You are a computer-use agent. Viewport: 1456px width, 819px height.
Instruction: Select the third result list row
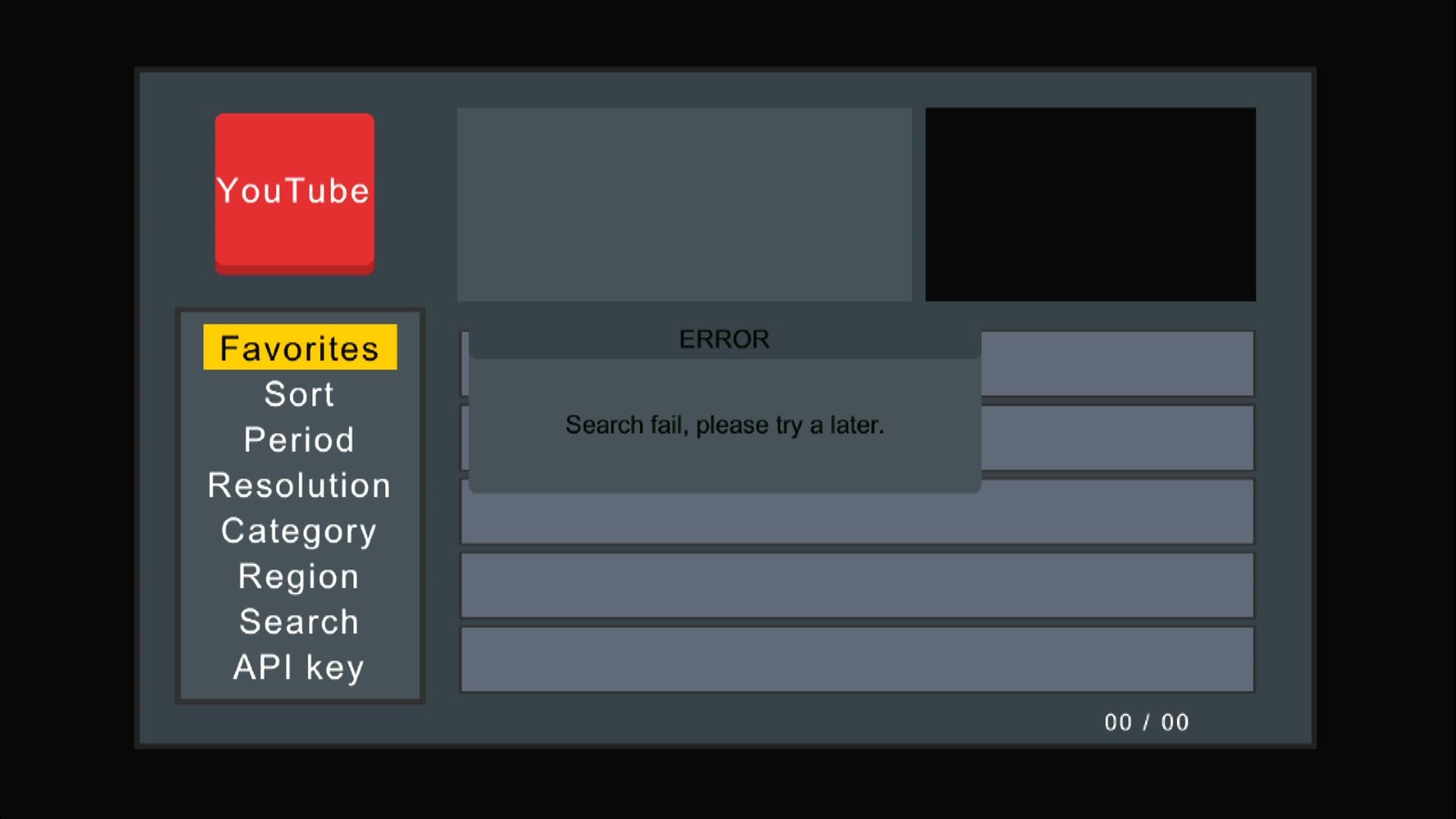(857, 519)
